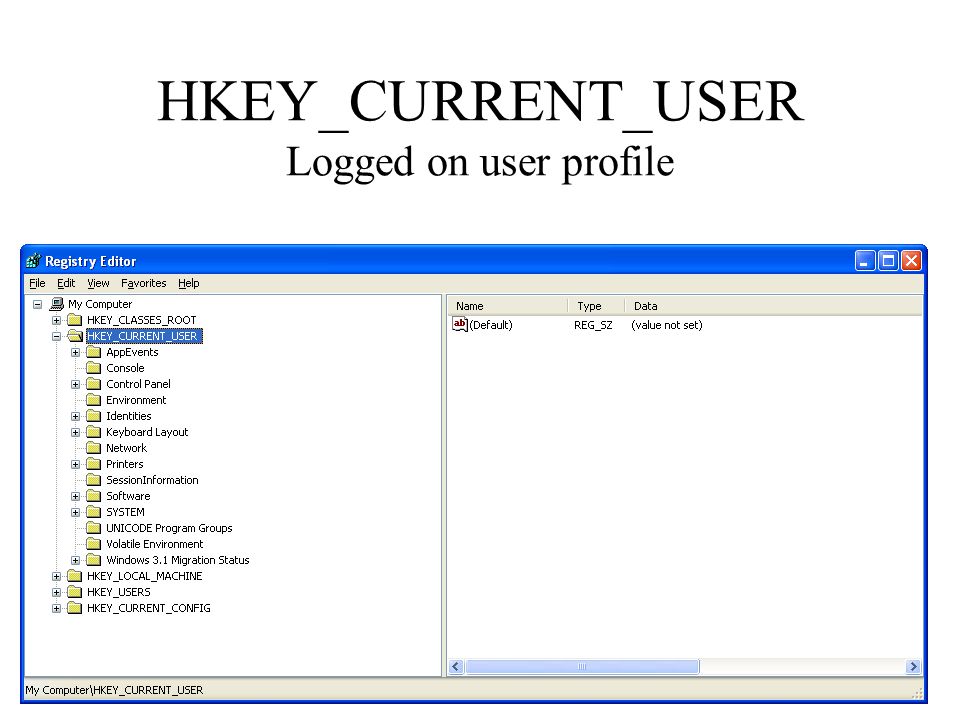Screen dimensions: 960x720
Task: Expand the Keyboard Layout key
Action: 75,432
